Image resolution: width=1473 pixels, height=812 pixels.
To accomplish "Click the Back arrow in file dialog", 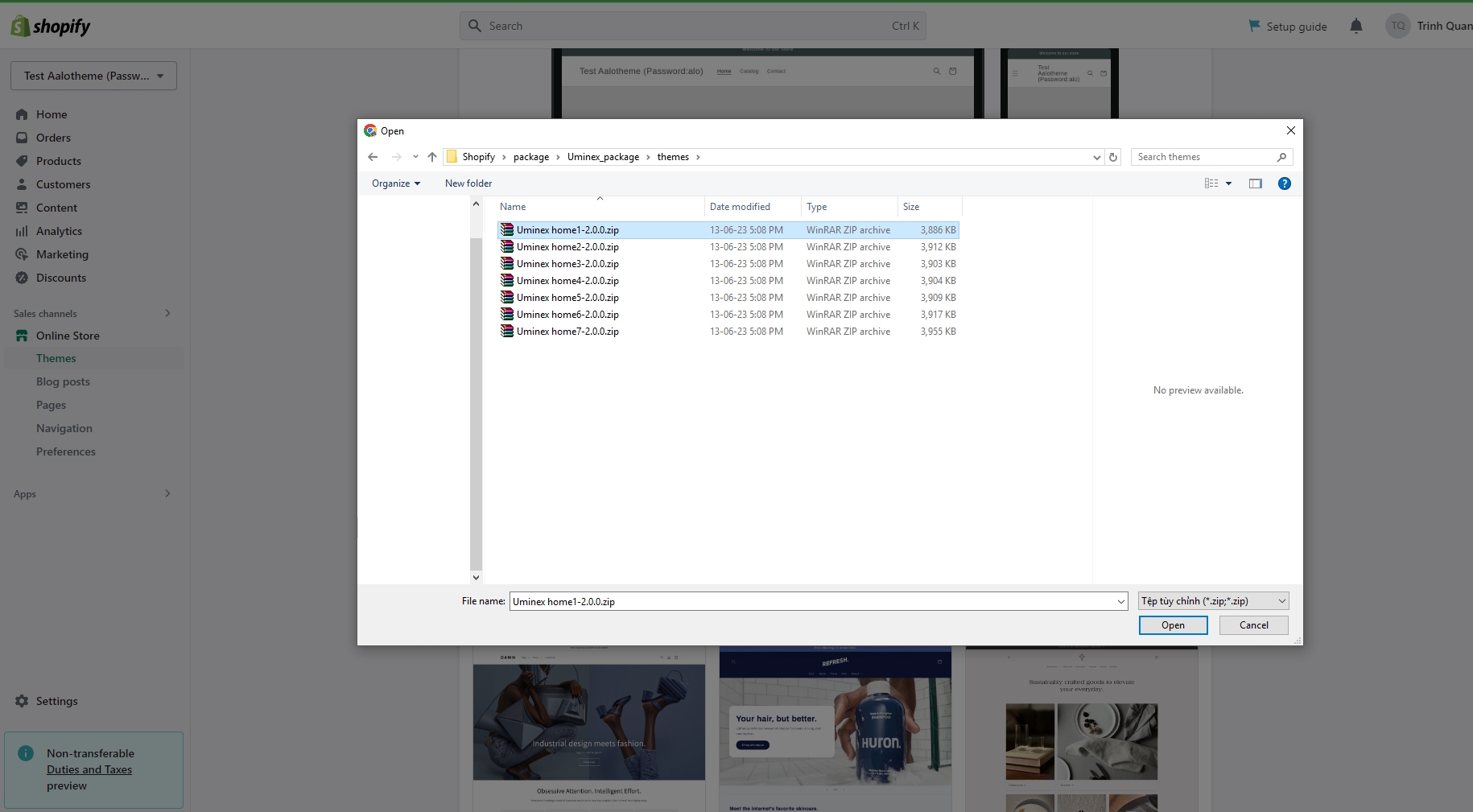I will [x=373, y=157].
